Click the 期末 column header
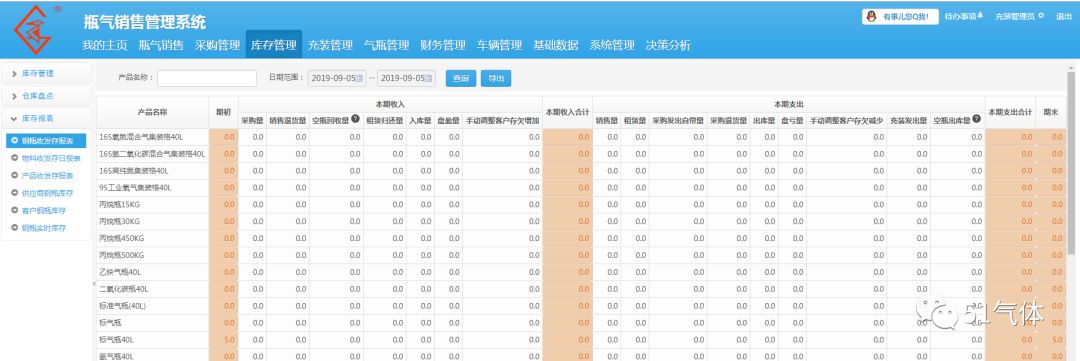Screen dimensions: 1080x361 1050,112
